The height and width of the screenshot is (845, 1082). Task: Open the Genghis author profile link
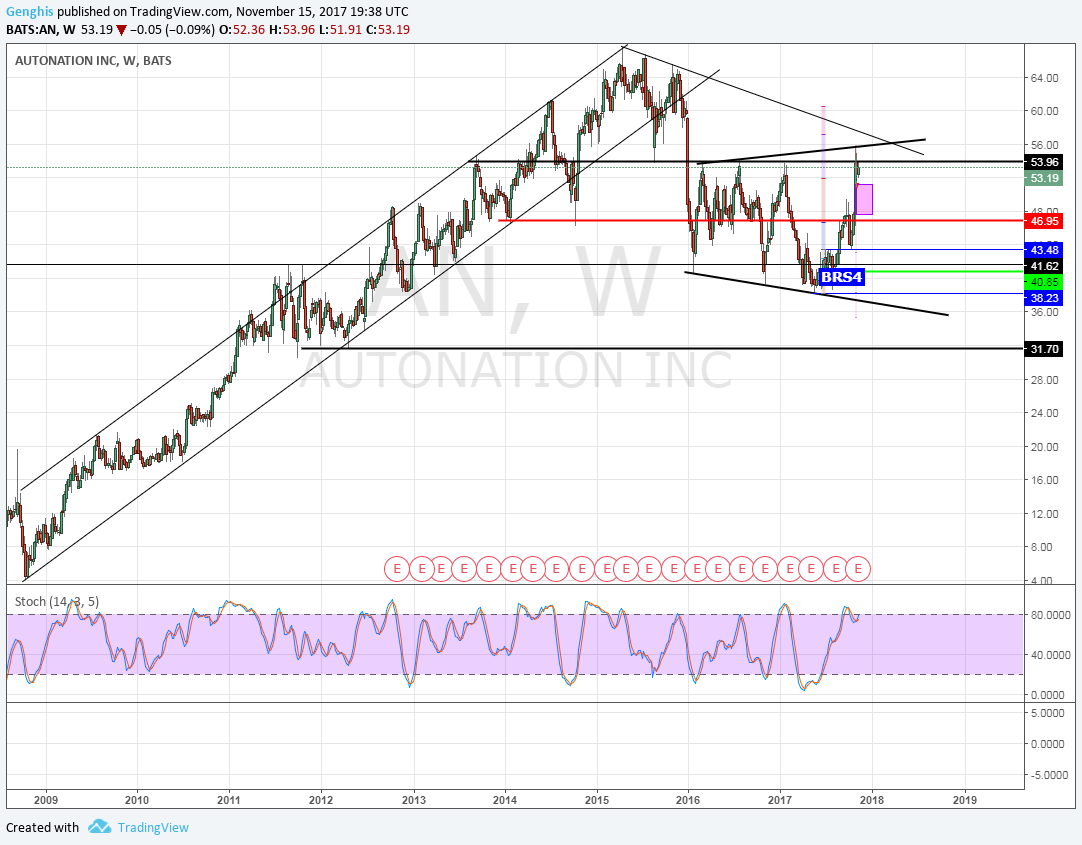pyautogui.click(x=30, y=12)
